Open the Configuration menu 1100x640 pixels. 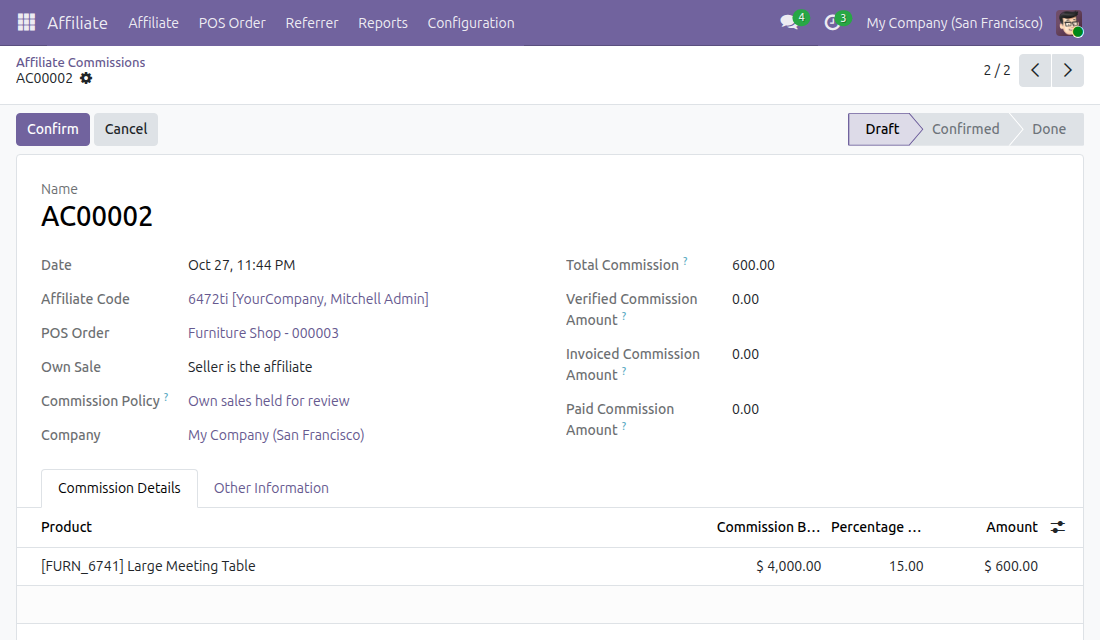[471, 22]
